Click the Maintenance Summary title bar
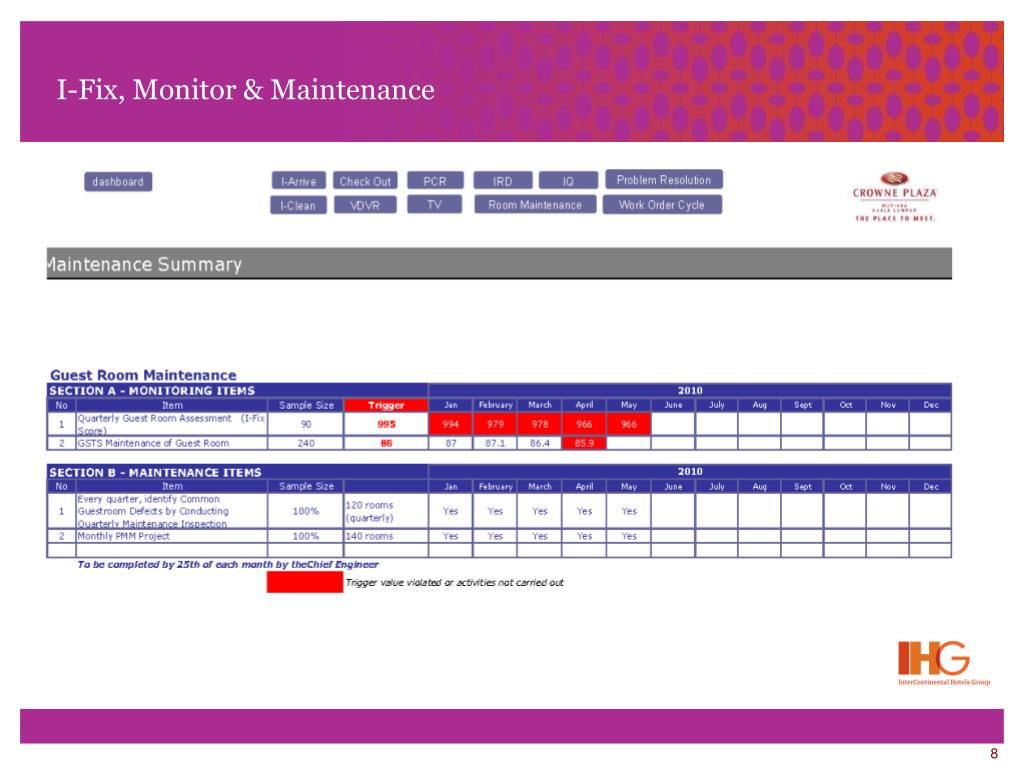 [499, 264]
